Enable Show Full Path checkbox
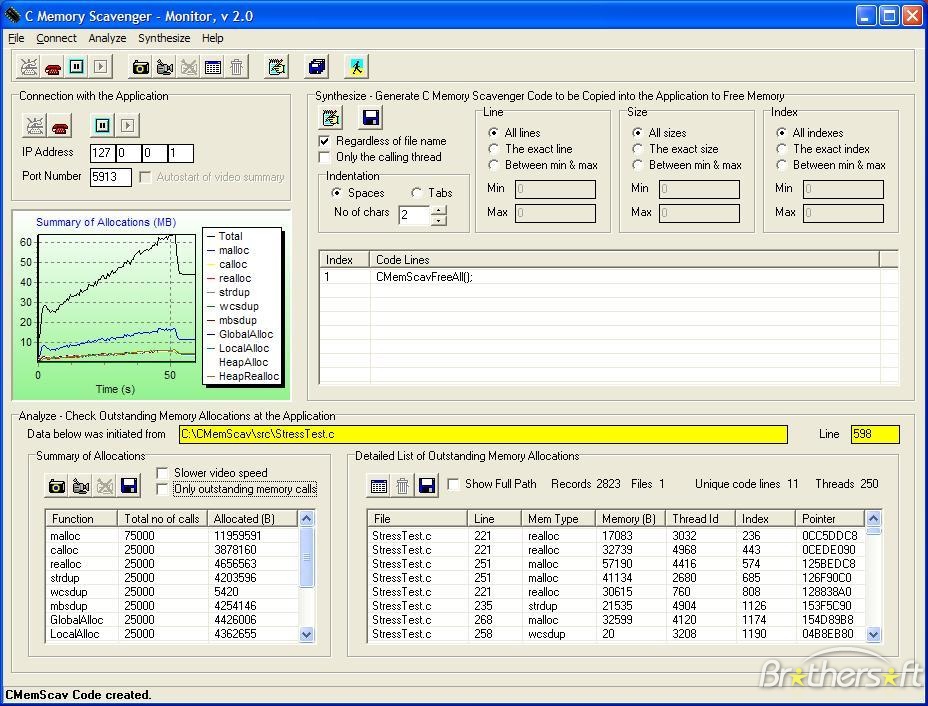 453,484
